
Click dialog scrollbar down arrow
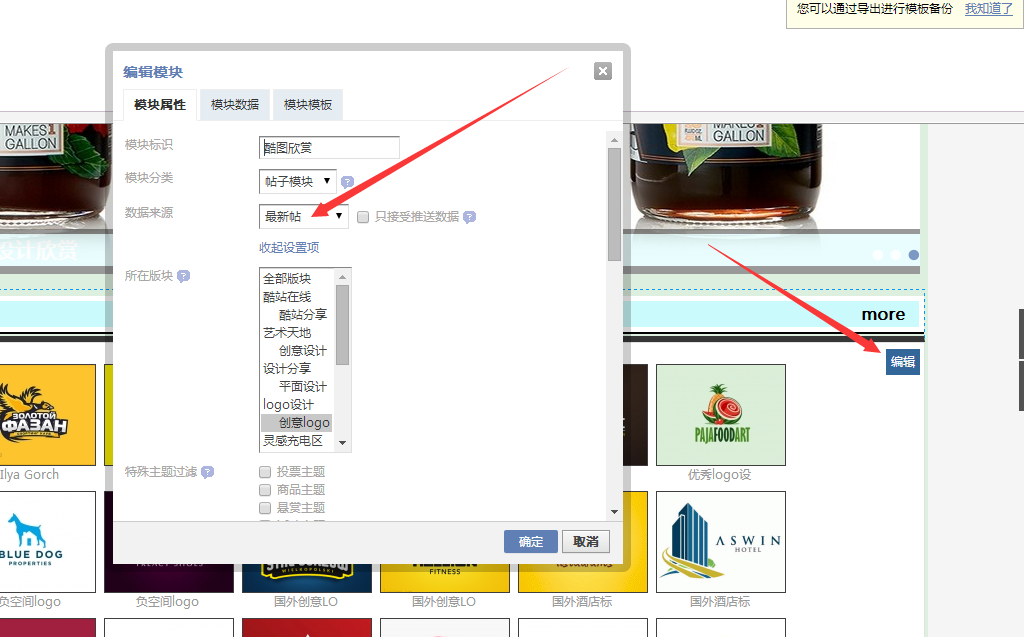click(x=614, y=512)
